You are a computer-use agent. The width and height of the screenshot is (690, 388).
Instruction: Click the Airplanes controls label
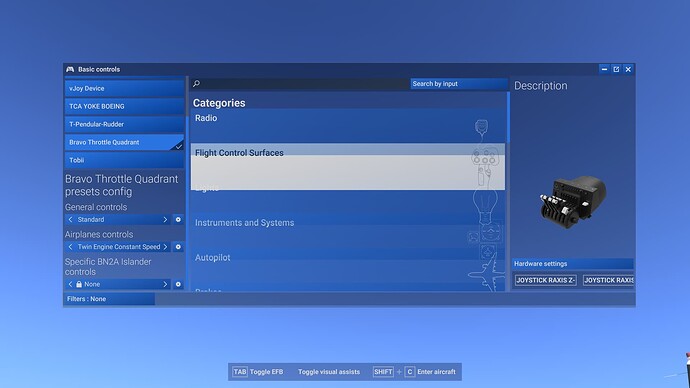click(x=99, y=234)
